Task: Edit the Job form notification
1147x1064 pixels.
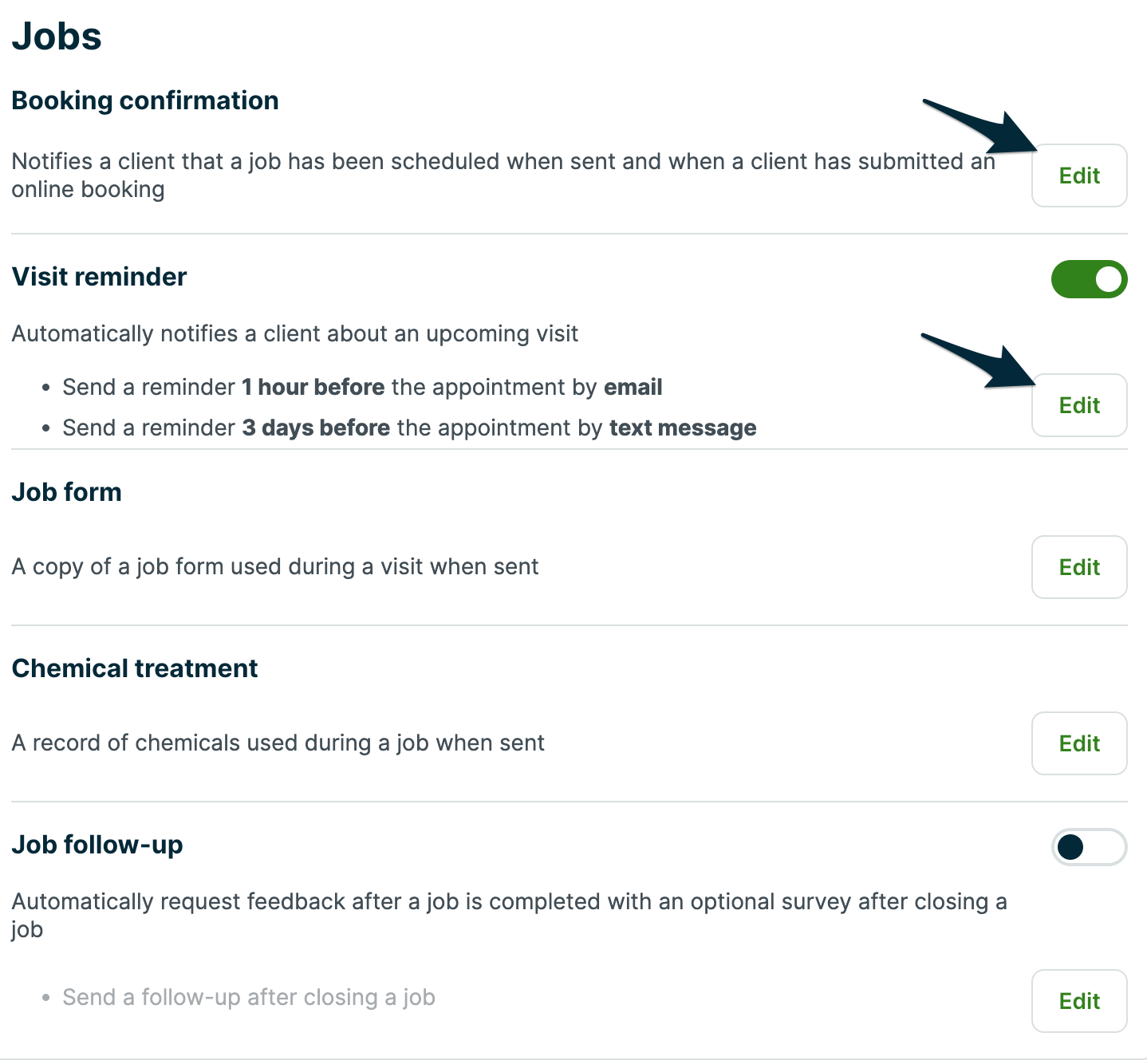Action: 1078,567
